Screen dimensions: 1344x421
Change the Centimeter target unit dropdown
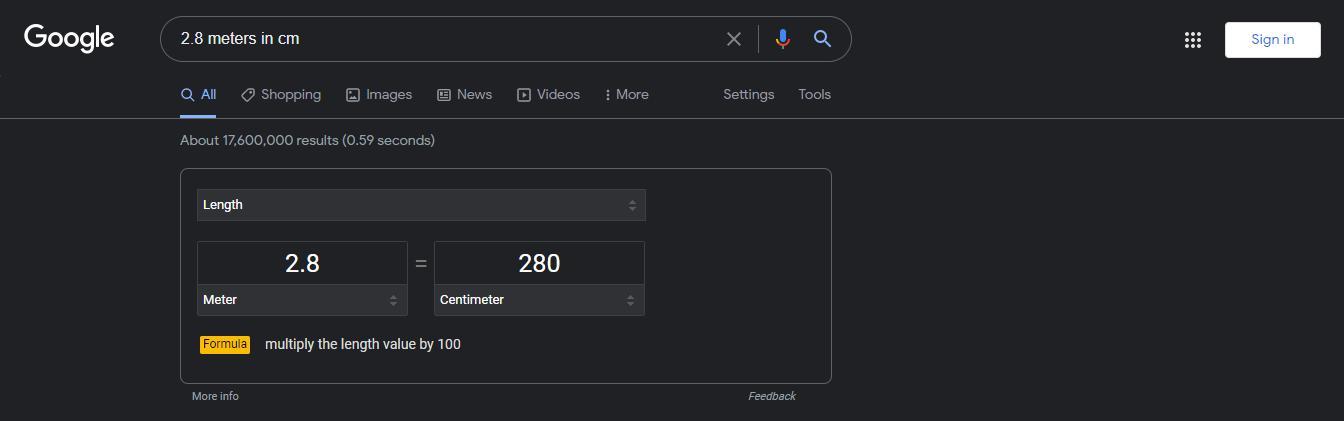click(x=539, y=300)
